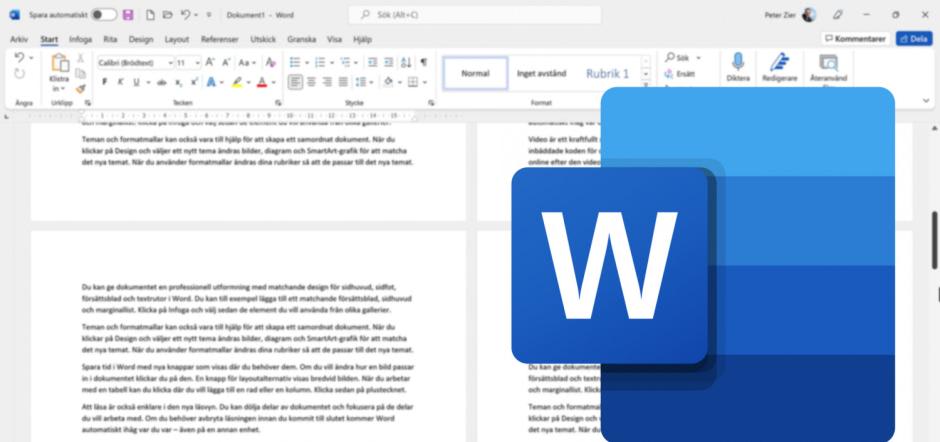Open the Tecken font dialog launcher
Screen dimensions: 940x442
pyautogui.click(x=278, y=103)
